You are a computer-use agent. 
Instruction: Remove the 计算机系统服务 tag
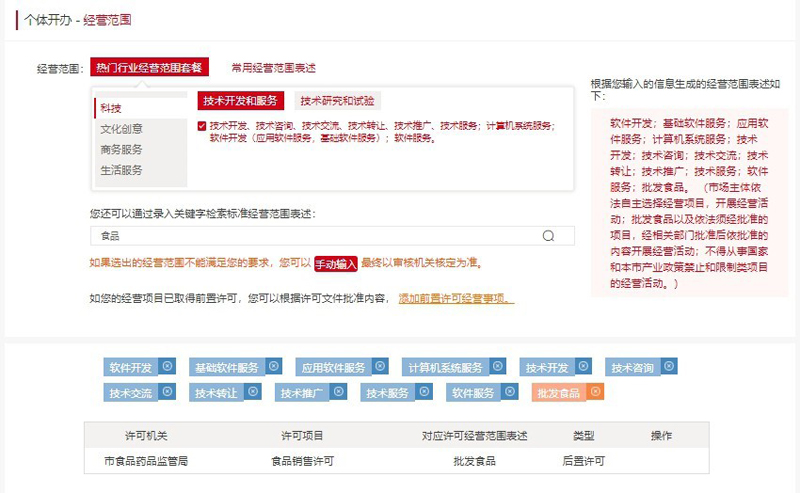point(497,366)
